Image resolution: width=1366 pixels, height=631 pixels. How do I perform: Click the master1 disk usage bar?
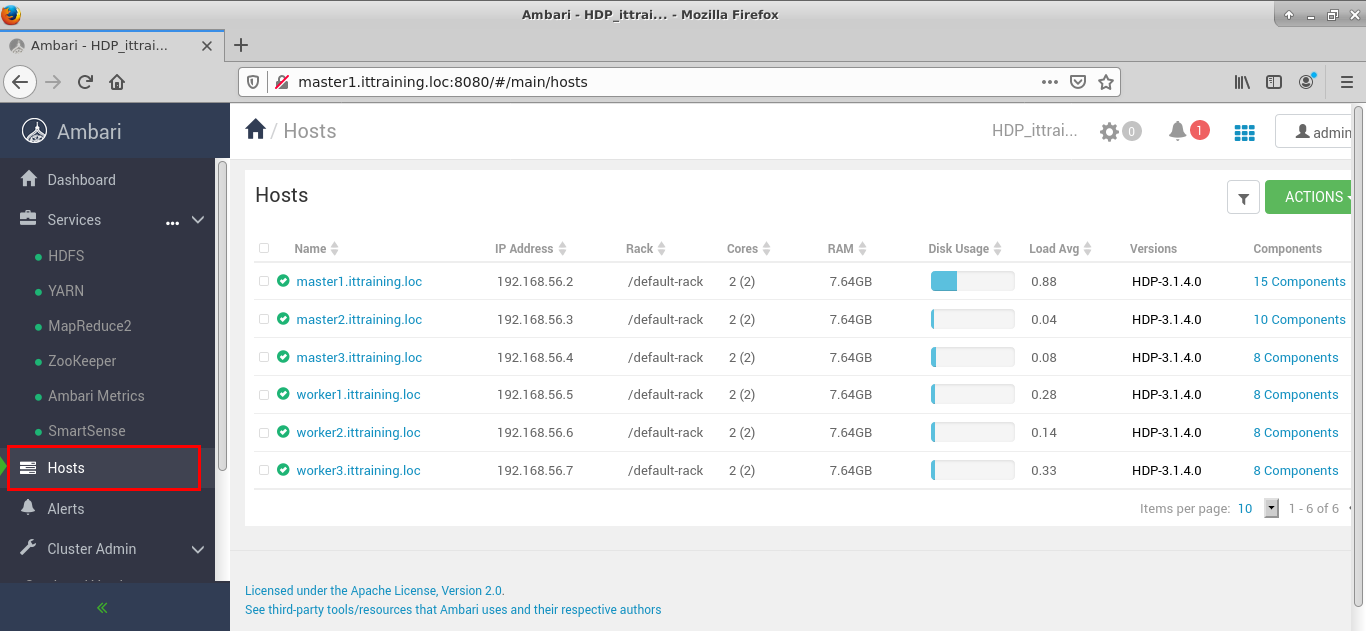(x=972, y=282)
